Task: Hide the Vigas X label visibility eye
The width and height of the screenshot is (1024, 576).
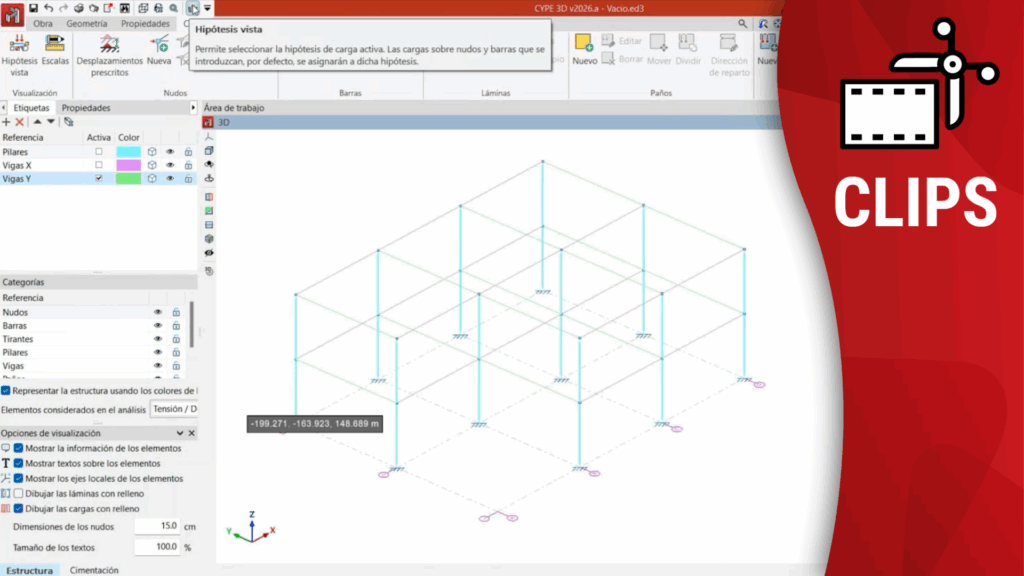Action: pos(170,165)
